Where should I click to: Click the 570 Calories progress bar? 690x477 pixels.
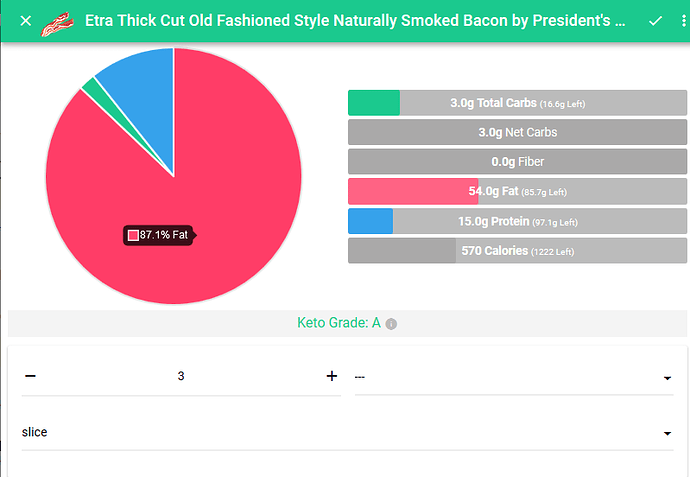(x=517, y=251)
